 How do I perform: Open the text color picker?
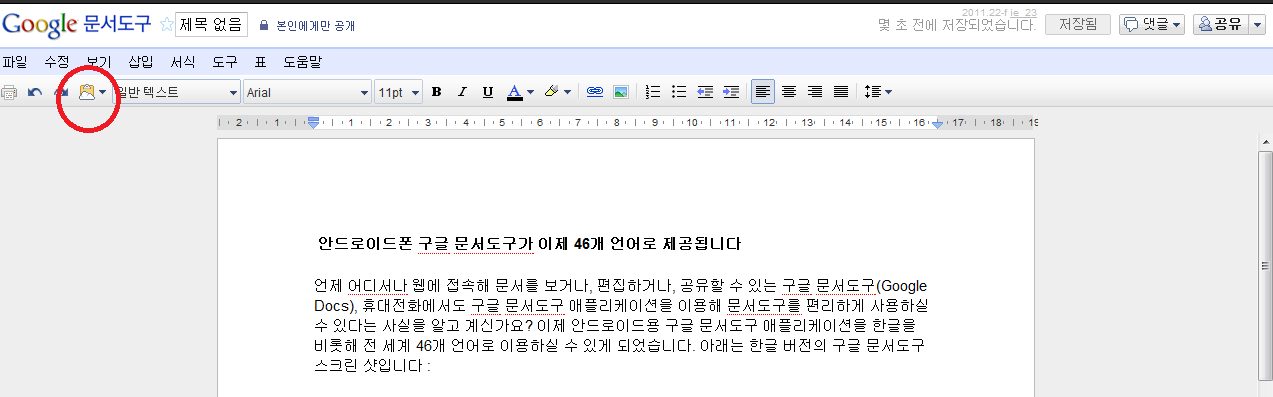(x=520, y=92)
